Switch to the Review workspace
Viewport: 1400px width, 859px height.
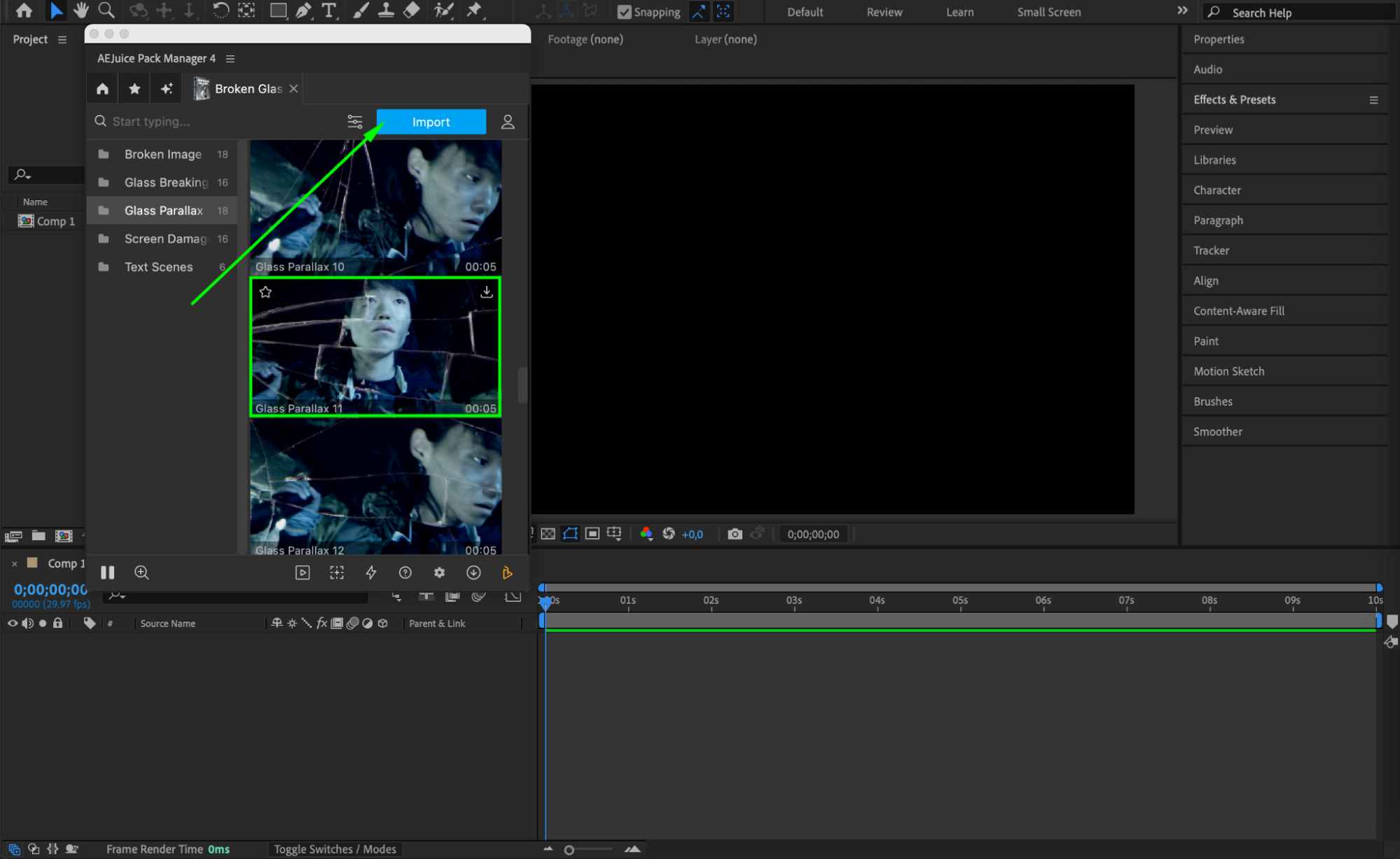(x=884, y=12)
